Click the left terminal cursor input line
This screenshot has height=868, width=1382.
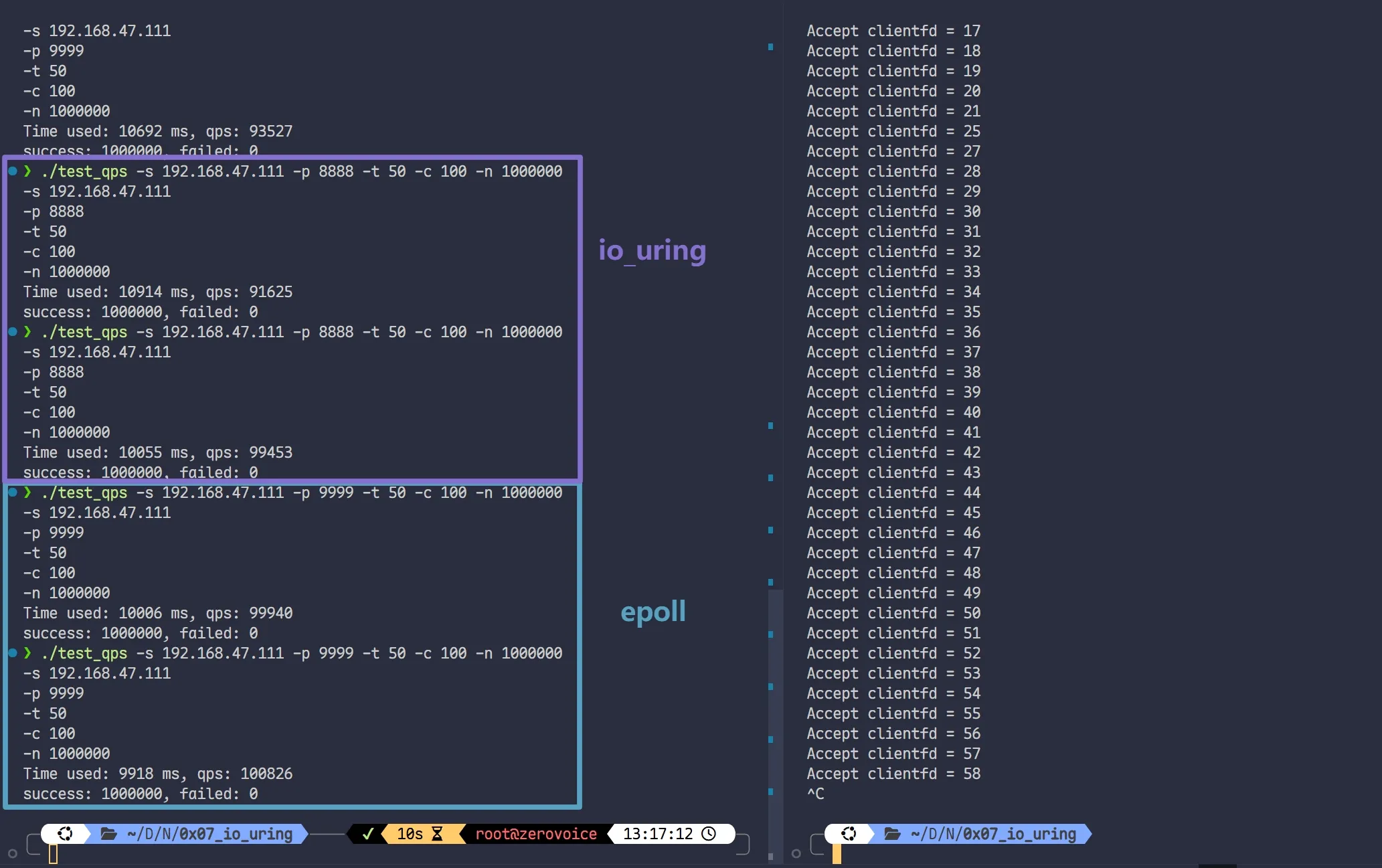click(54, 854)
